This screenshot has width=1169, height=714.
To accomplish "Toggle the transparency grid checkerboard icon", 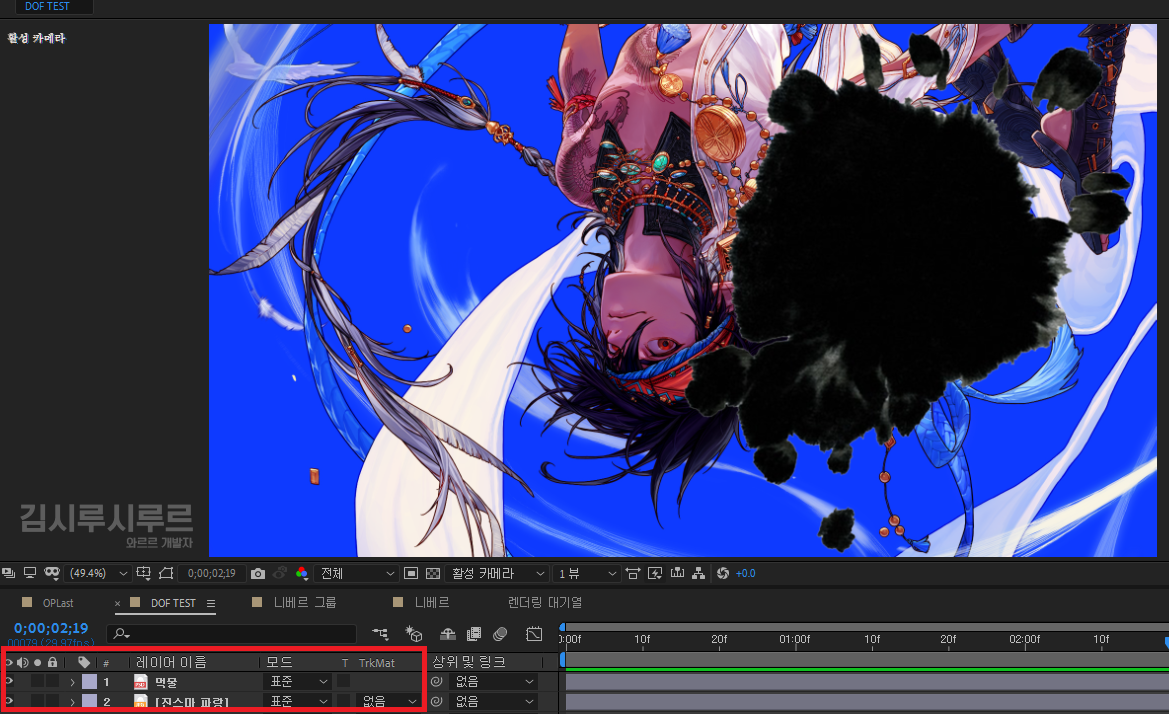I will [432, 573].
